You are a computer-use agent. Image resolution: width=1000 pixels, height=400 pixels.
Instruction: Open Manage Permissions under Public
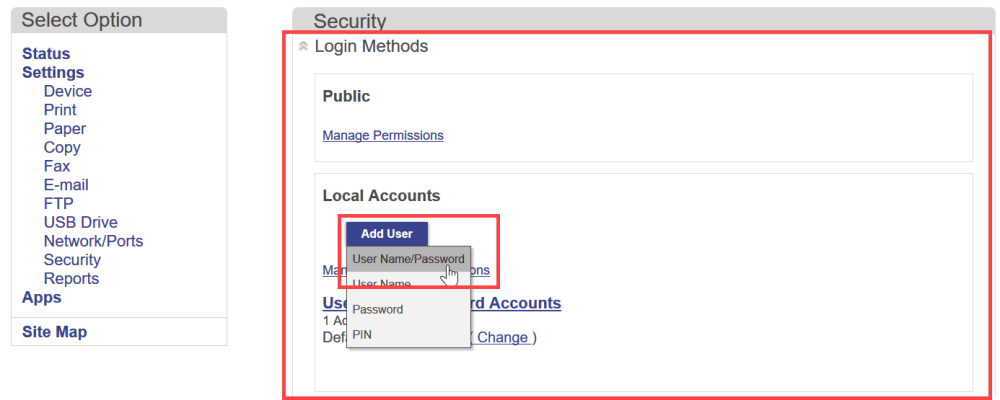pos(383,135)
